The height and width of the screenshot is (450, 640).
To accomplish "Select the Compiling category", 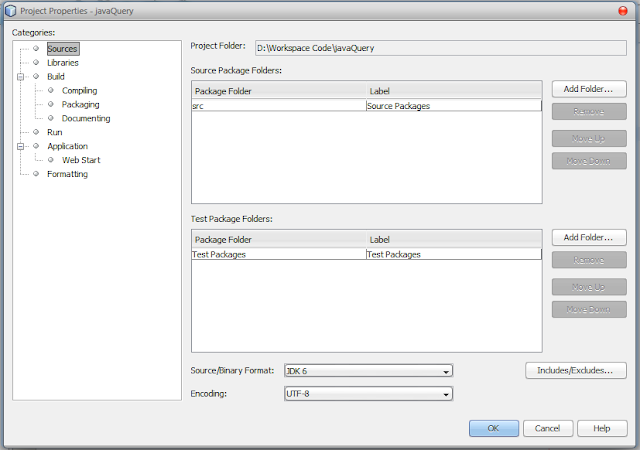I will click(80, 90).
